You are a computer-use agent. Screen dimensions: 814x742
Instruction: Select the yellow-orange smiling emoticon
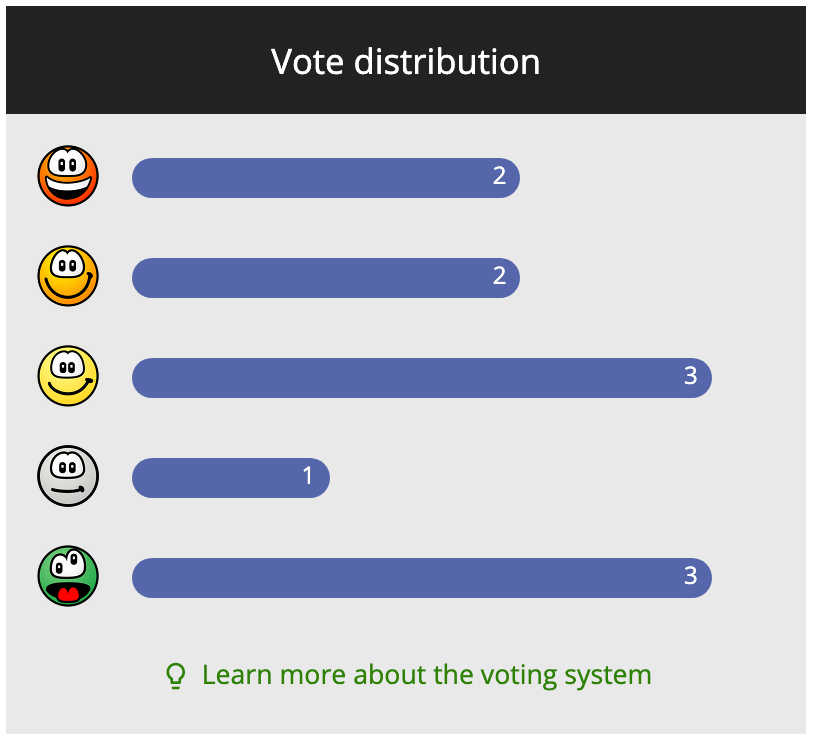pos(68,276)
